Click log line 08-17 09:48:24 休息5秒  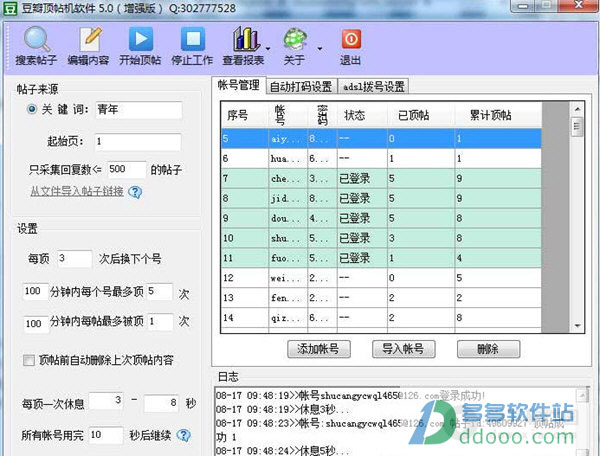click(x=282, y=450)
